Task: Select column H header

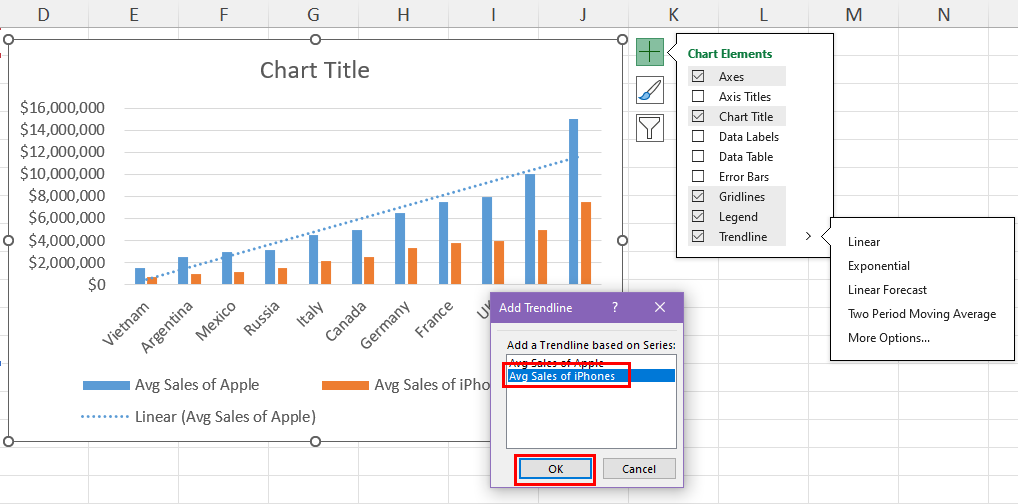Action: click(x=403, y=14)
